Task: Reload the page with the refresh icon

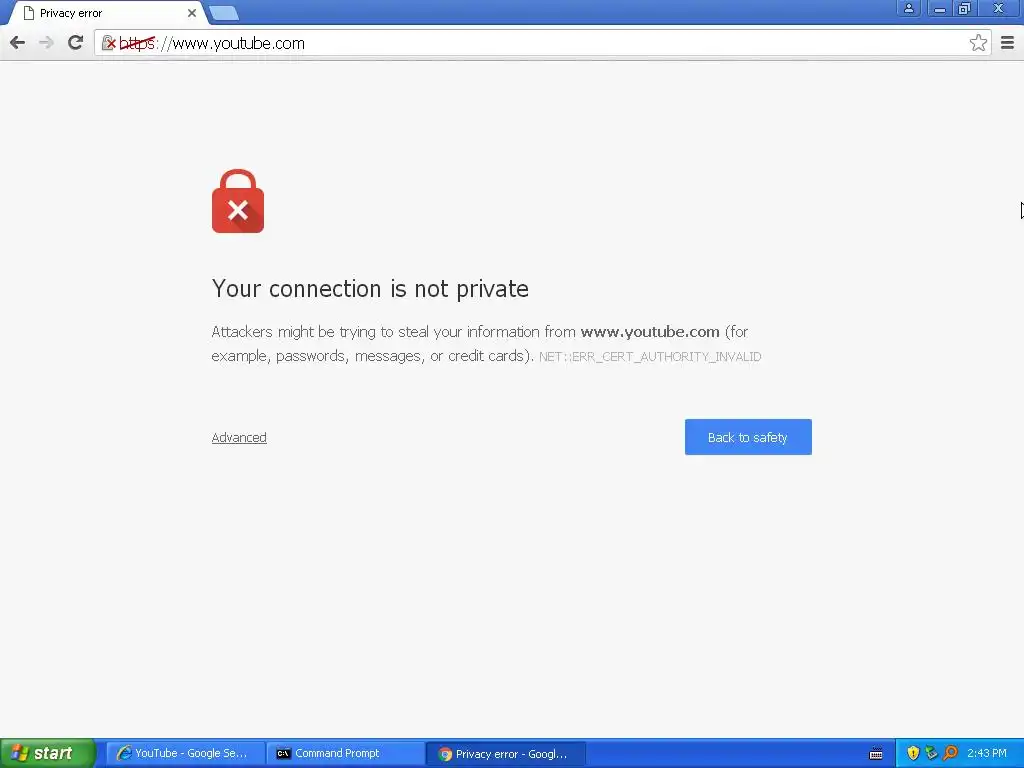Action: 76,43
